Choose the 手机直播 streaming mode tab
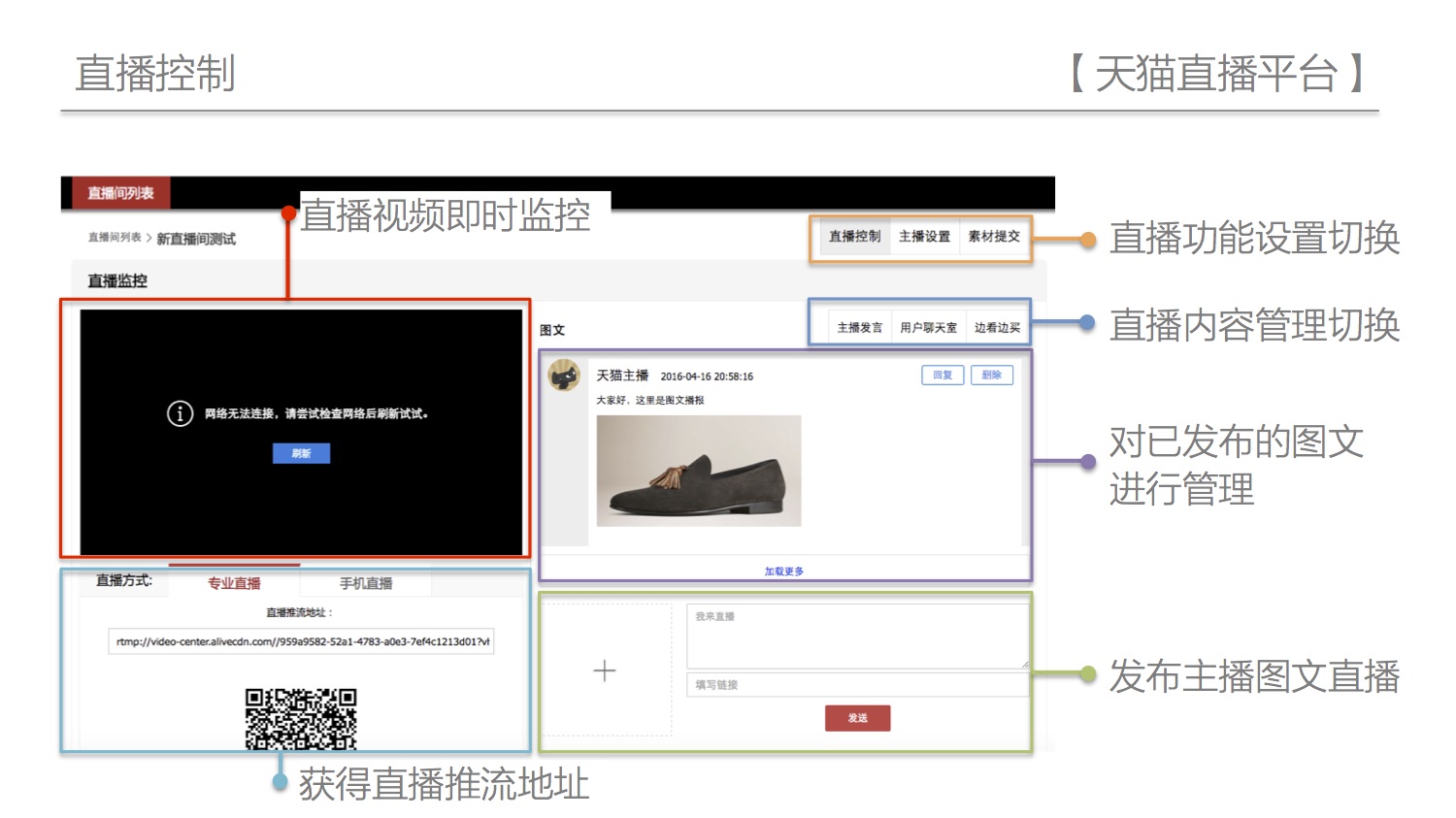 coord(366,583)
